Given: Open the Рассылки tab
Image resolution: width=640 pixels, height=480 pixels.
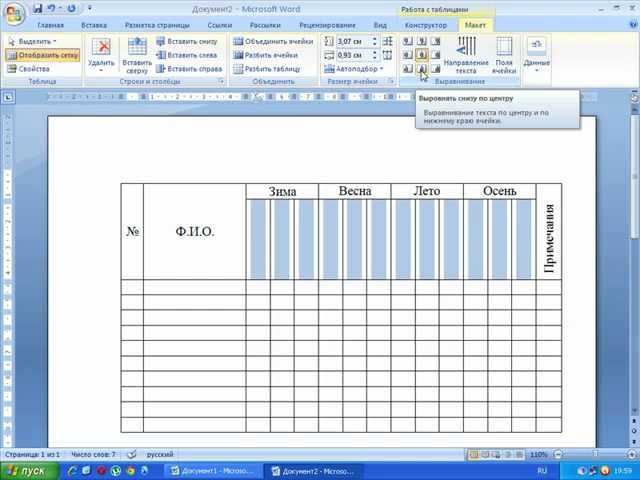Looking at the screenshot, I should pyautogui.click(x=265, y=25).
